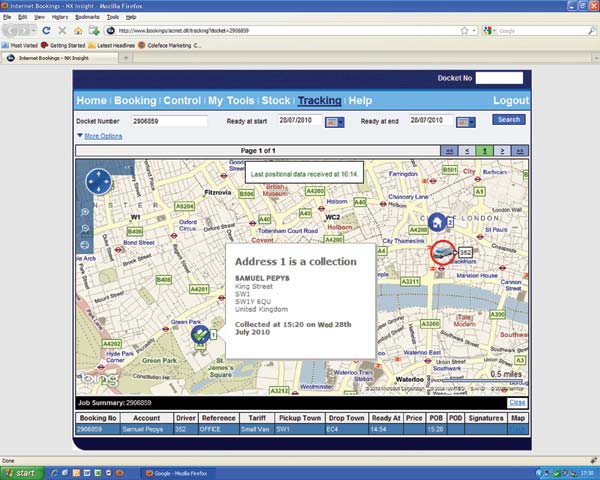Open the Bookmarks menu

tap(87, 17)
